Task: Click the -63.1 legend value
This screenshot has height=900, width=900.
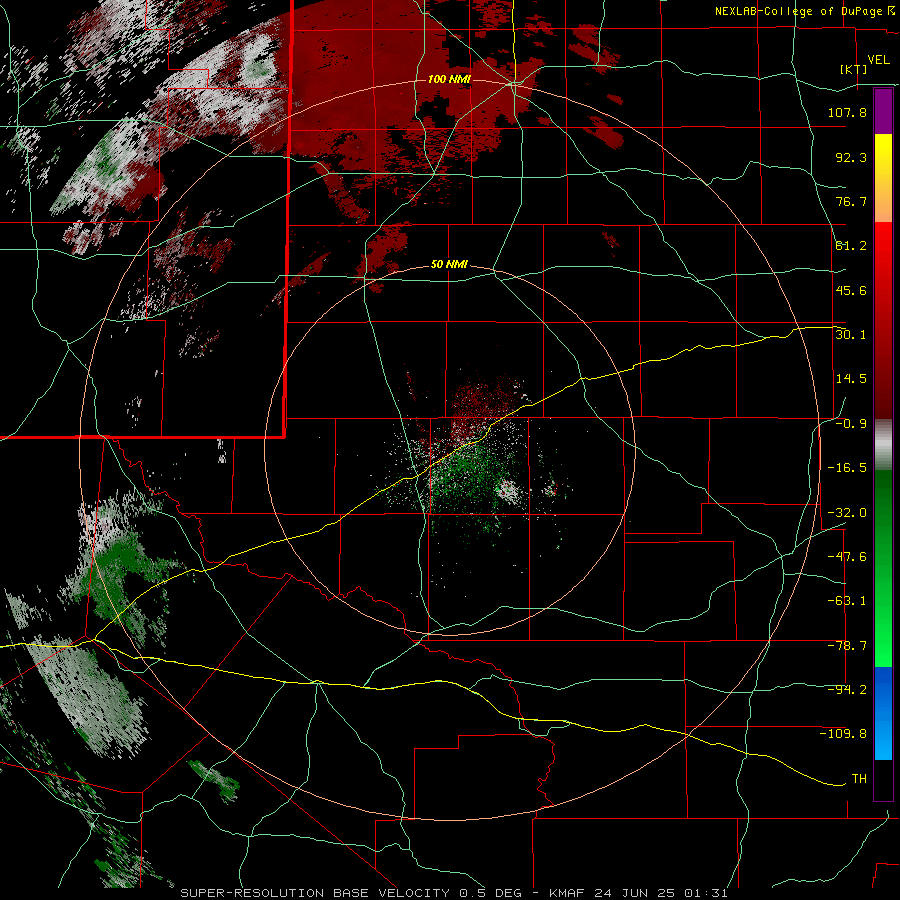Action: [x=847, y=601]
